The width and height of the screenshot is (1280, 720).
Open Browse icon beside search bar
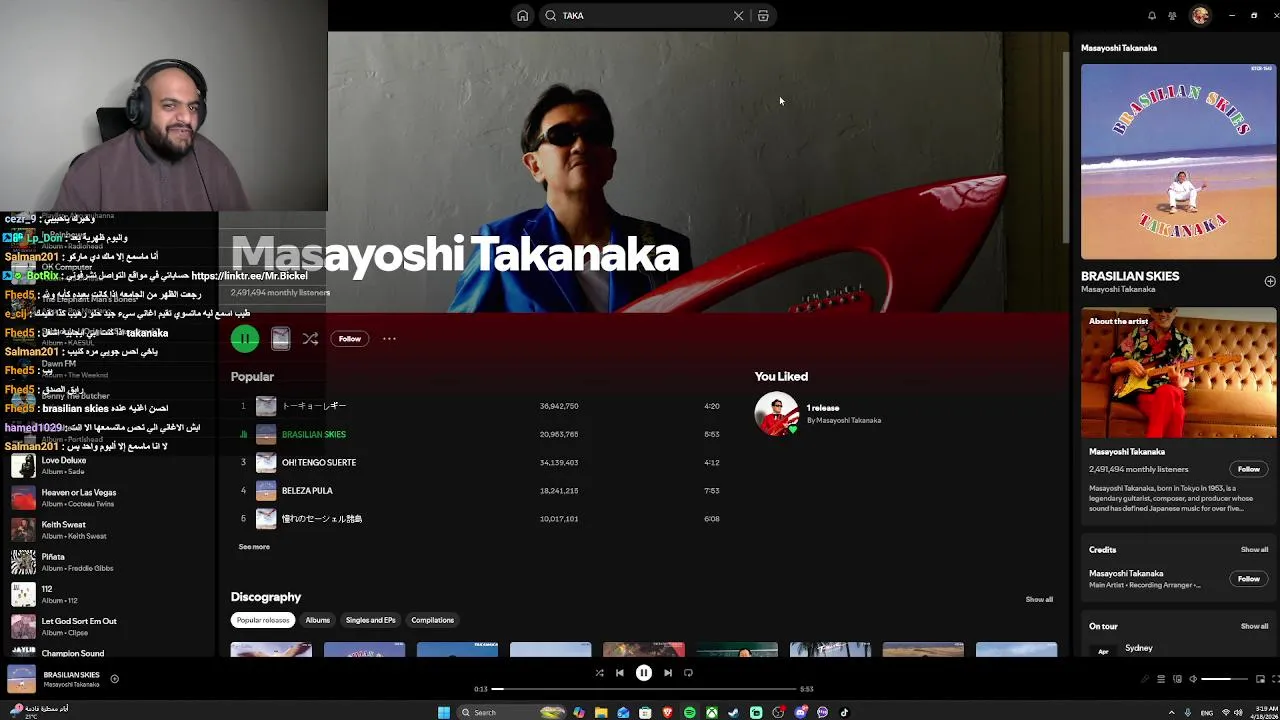tap(763, 16)
